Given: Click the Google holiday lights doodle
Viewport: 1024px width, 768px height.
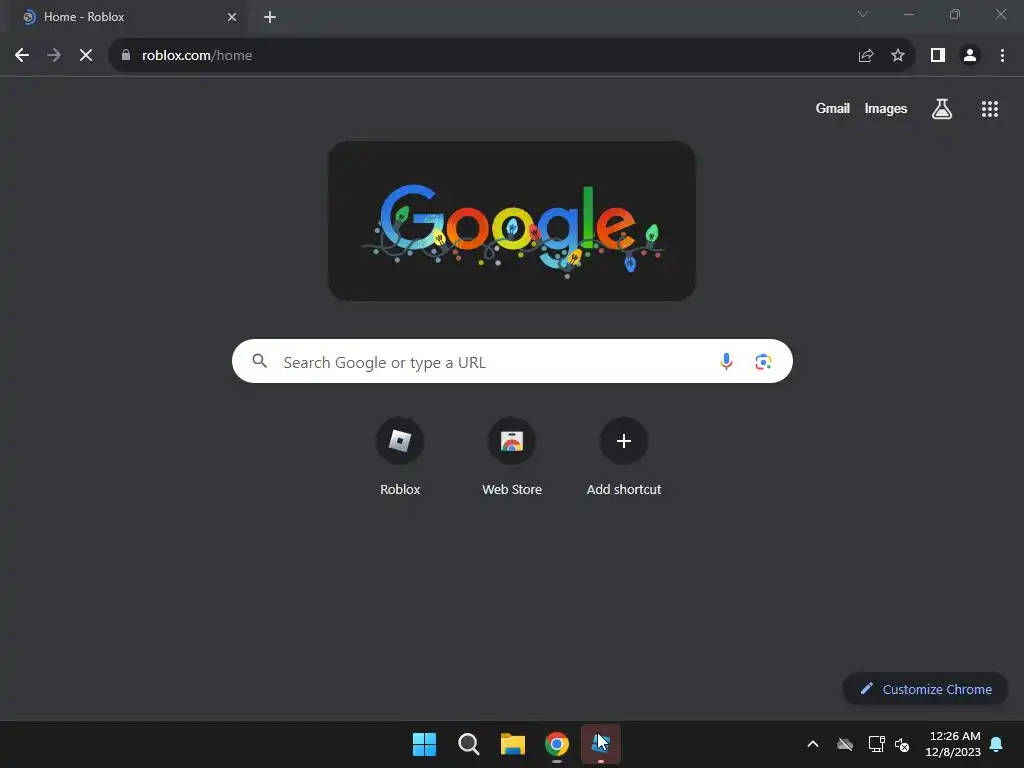Looking at the screenshot, I should (512, 221).
